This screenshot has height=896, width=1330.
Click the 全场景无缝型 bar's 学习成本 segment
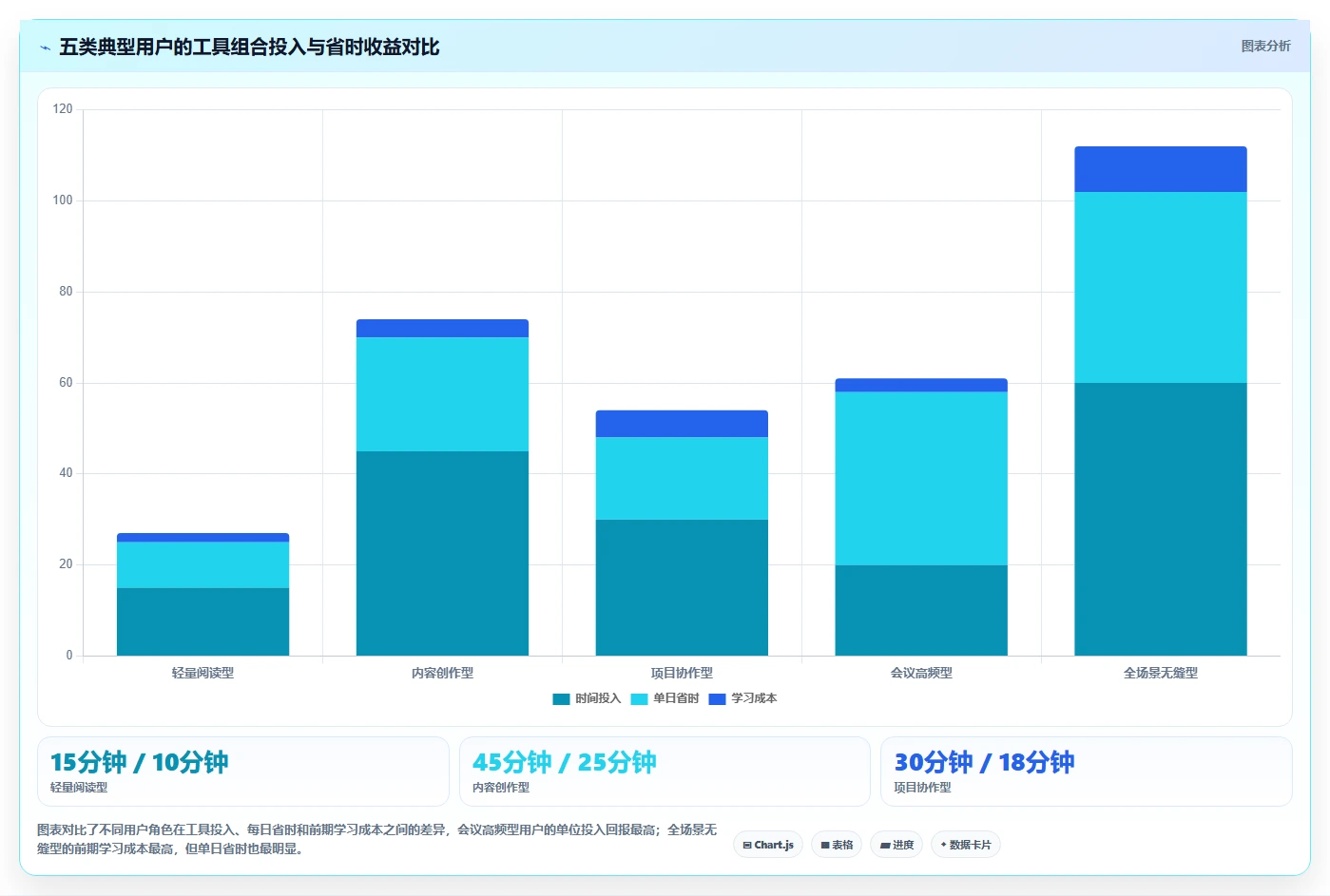click(x=1161, y=169)
